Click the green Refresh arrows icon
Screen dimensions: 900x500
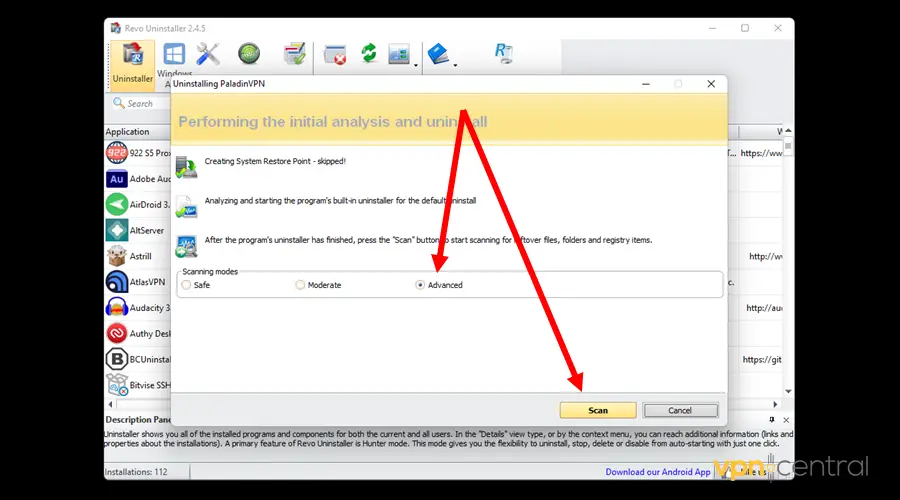pos(369,54)
